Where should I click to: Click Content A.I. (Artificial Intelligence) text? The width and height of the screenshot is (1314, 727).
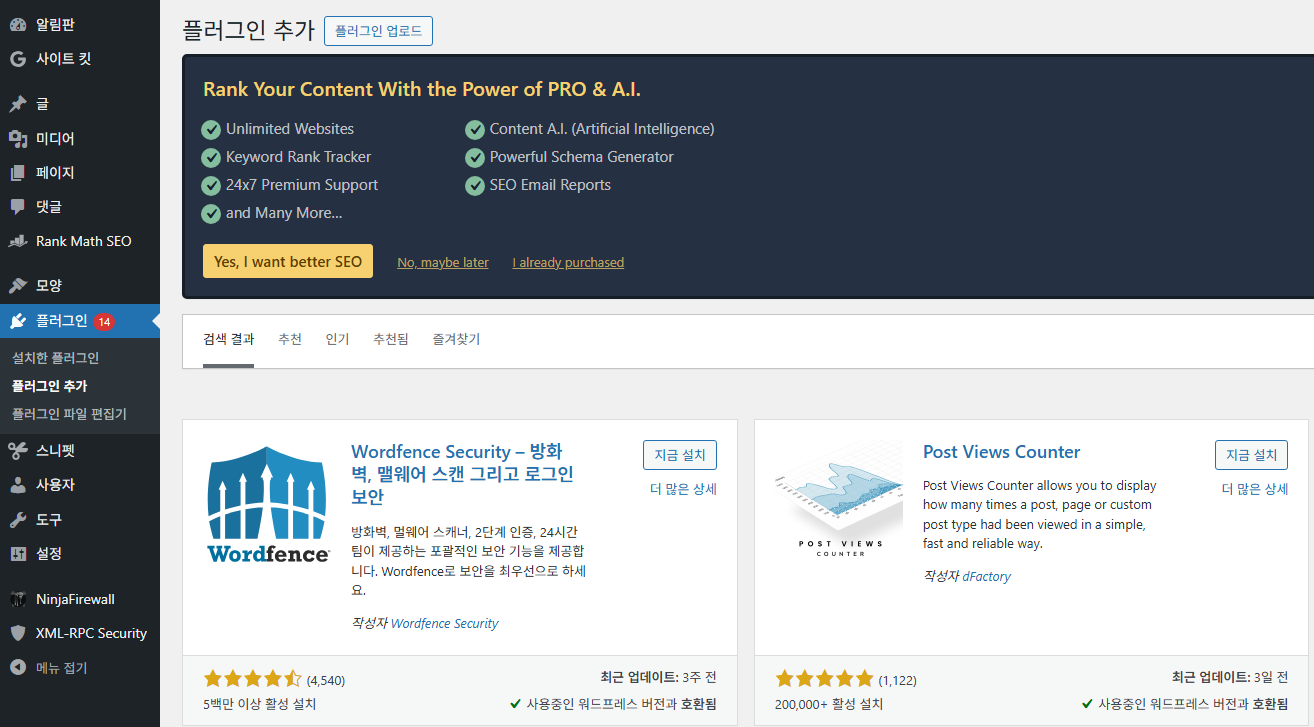pos(602,129)
